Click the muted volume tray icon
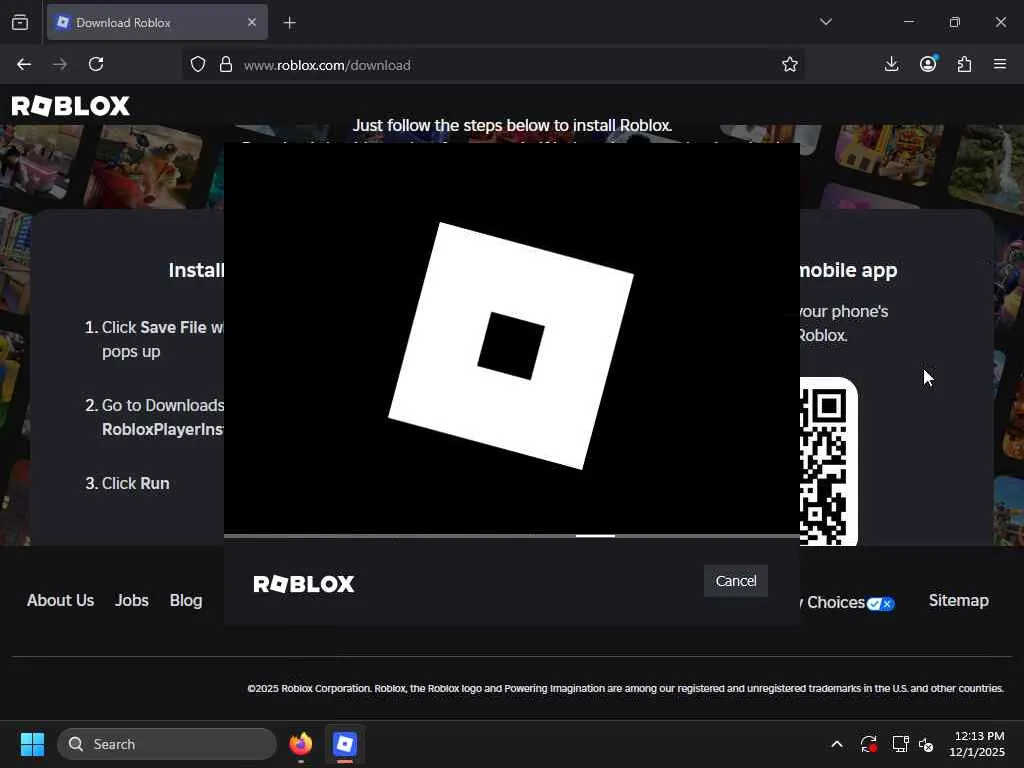The image size is (1024, 768). [926, 744]
